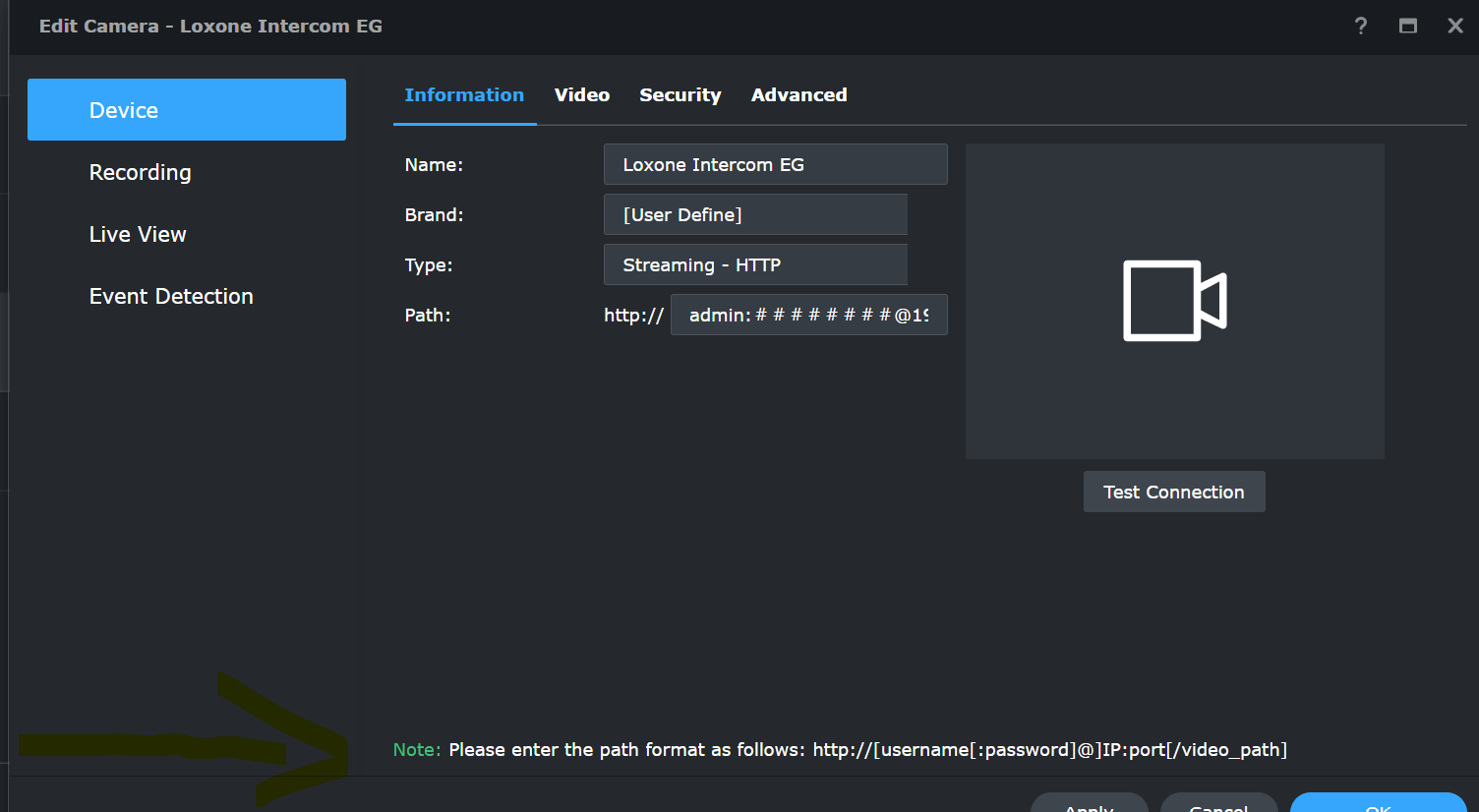Click the 'Type:' field label
The width and height of the screenshot is (1479, 812).
coord(429,264)
